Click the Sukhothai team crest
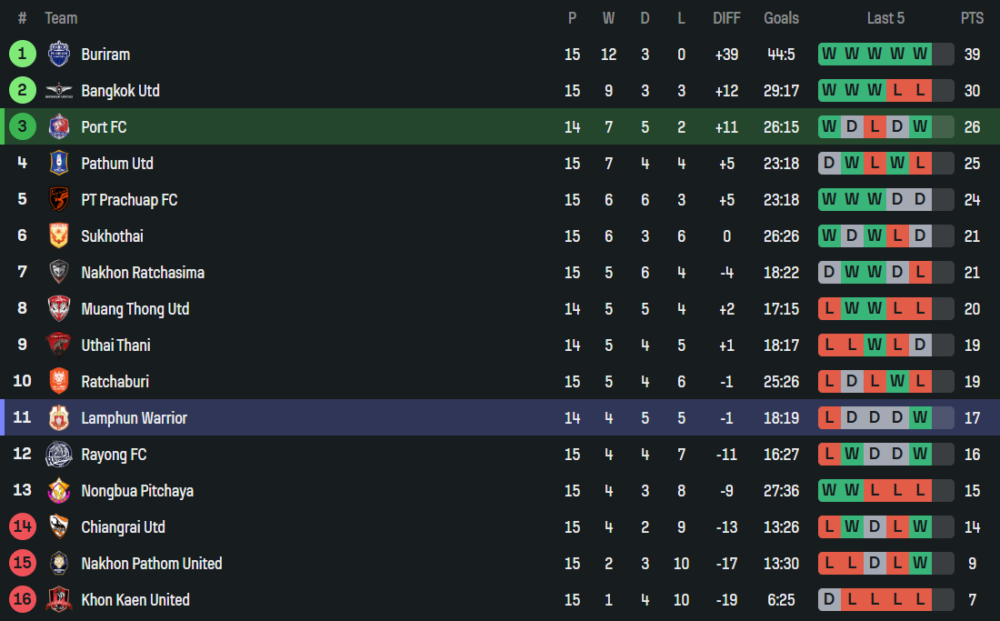The width and height of the screenshot is (1000, 621). pos(59,236)
